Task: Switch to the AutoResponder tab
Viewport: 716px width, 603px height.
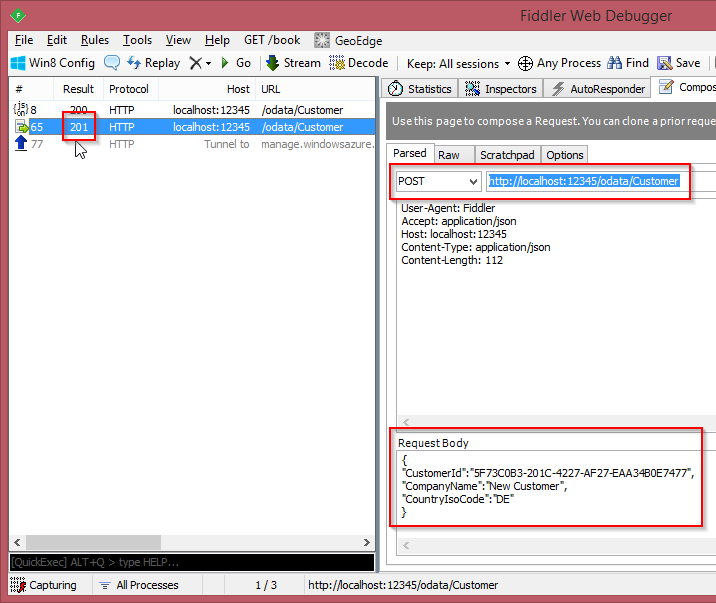Action: [598, 89]
